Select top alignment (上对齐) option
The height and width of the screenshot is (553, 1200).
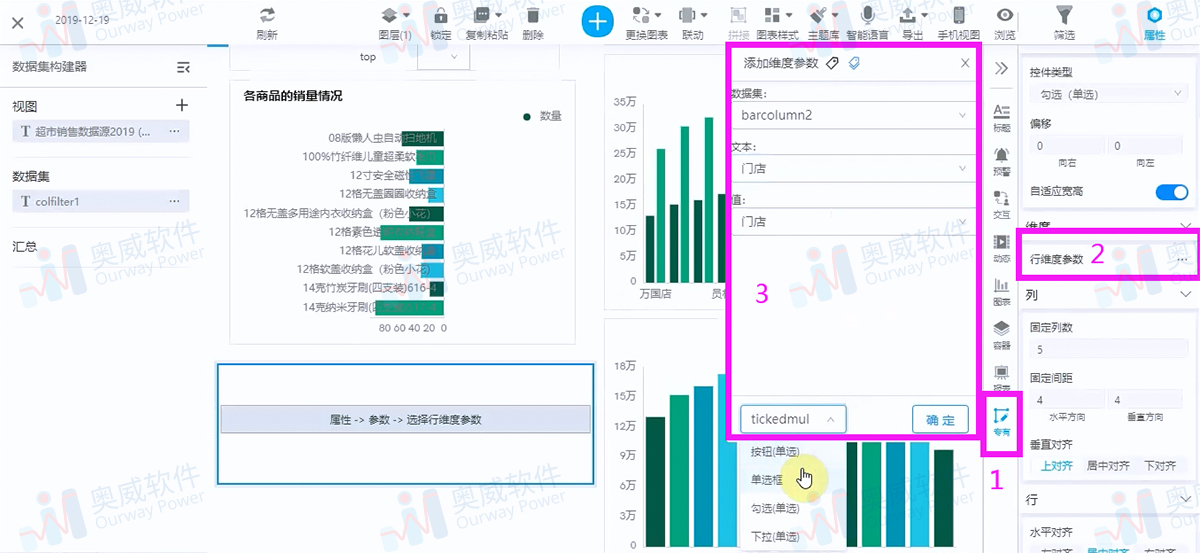coord(1057,465)
